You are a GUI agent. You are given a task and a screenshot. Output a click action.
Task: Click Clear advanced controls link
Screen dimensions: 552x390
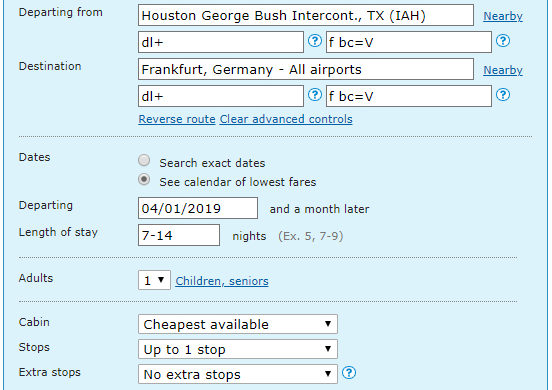point(286,119)
